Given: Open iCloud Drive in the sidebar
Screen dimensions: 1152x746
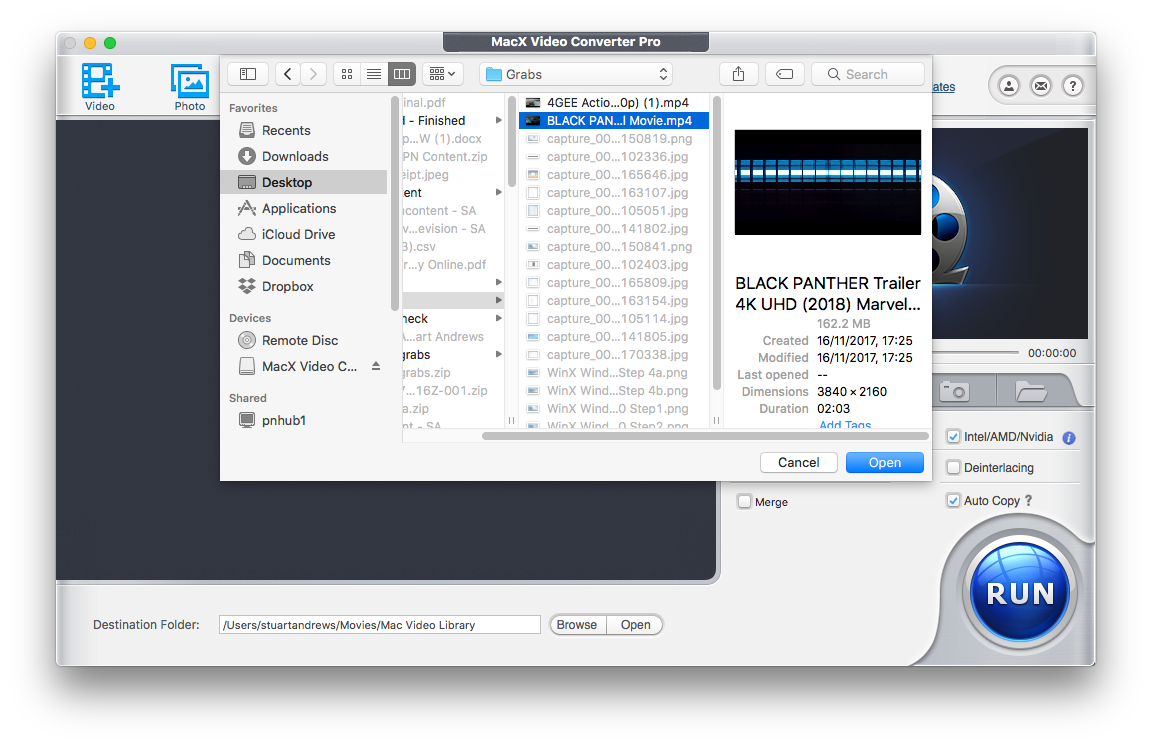Looking at the screenshot, I should click(304, 234).
